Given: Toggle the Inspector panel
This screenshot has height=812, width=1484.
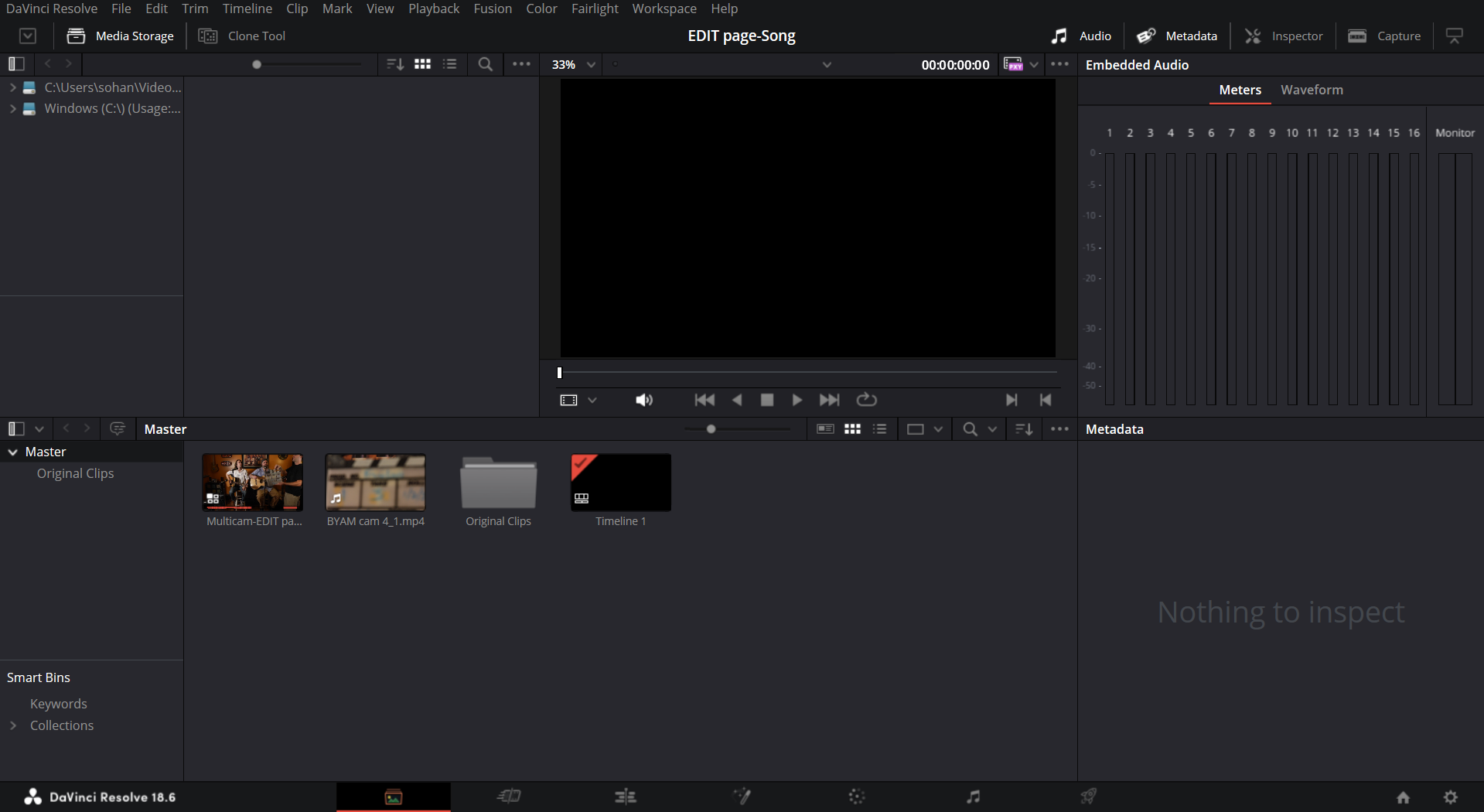Looking at the screenshot, I should pos(1284,36).
